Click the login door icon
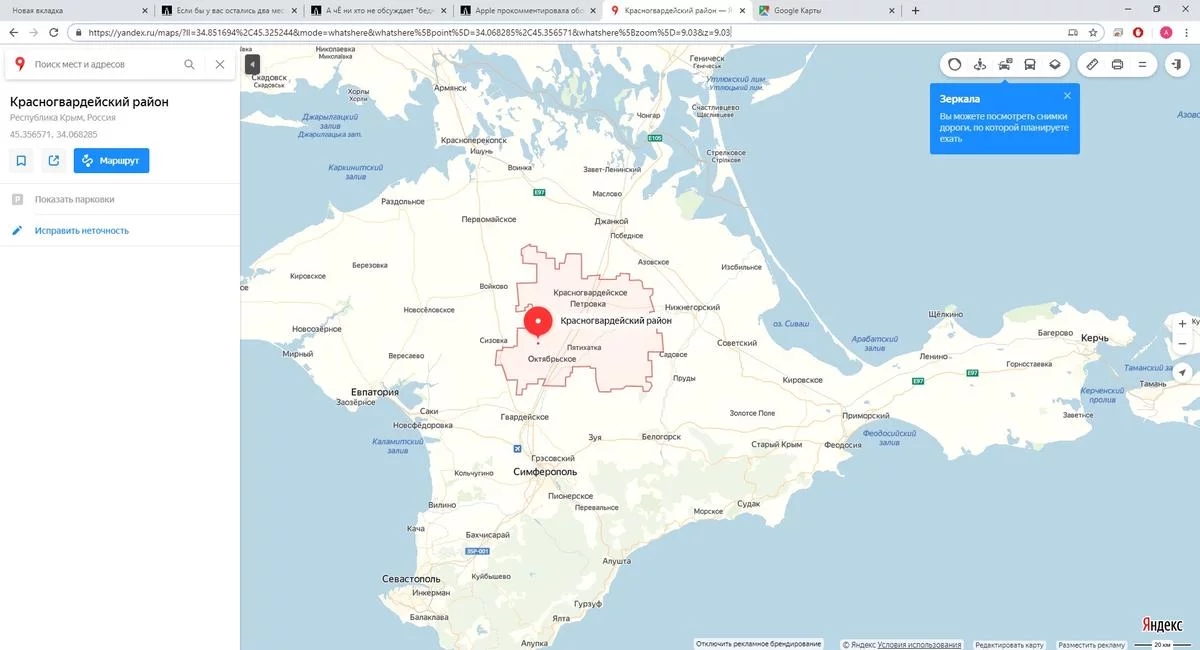Screen dimensions: 1200x650 1178,64
